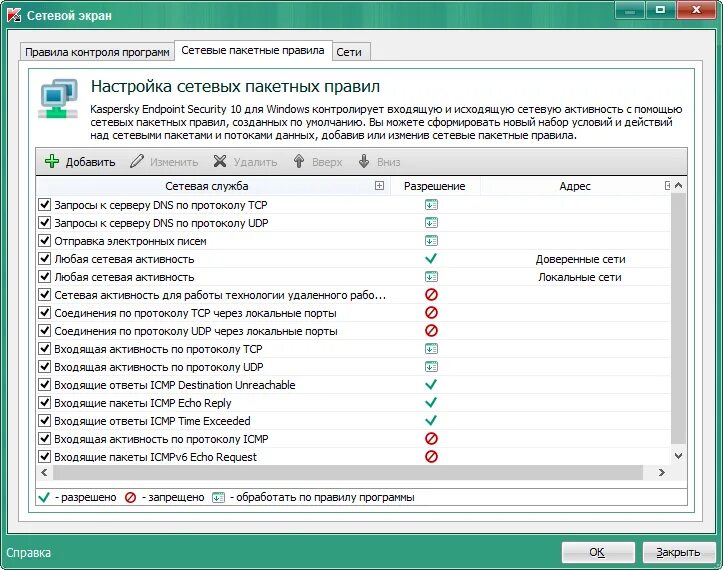The height and width of the screenshot is (570, 723).
Task: Click permission icon for DNS TCP rule
Action: point(431,205)
